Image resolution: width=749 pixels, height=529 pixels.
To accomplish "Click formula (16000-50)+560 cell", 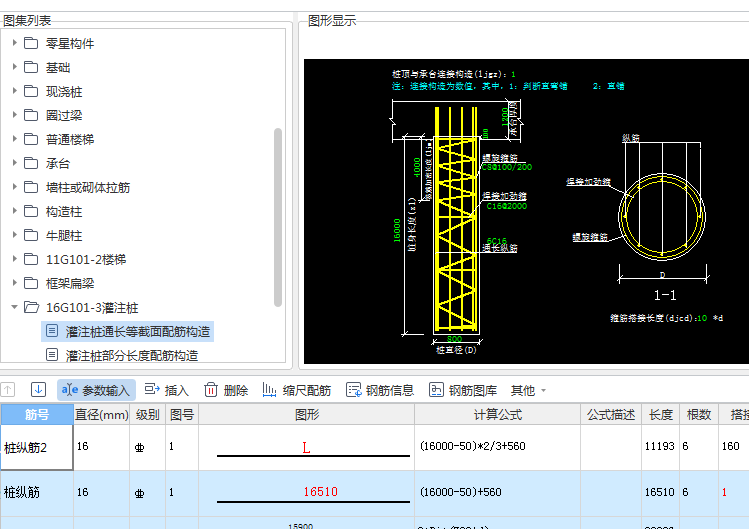I will click(497, 492).
